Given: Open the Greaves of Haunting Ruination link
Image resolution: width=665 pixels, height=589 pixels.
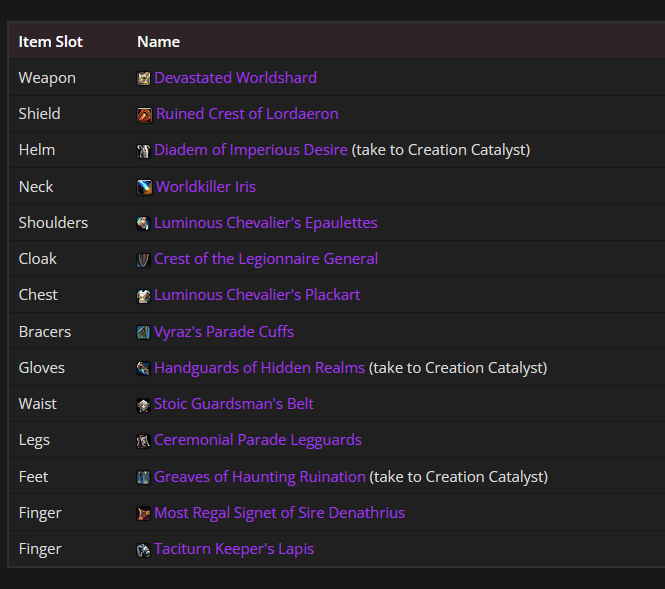Looking at the screenshot, I should 260,477.
